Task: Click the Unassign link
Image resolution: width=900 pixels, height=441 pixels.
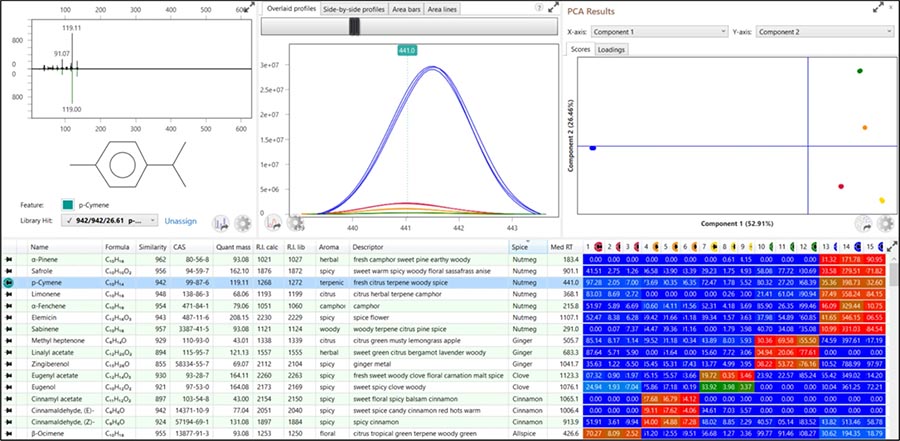Action: click(x=181, y=220)
